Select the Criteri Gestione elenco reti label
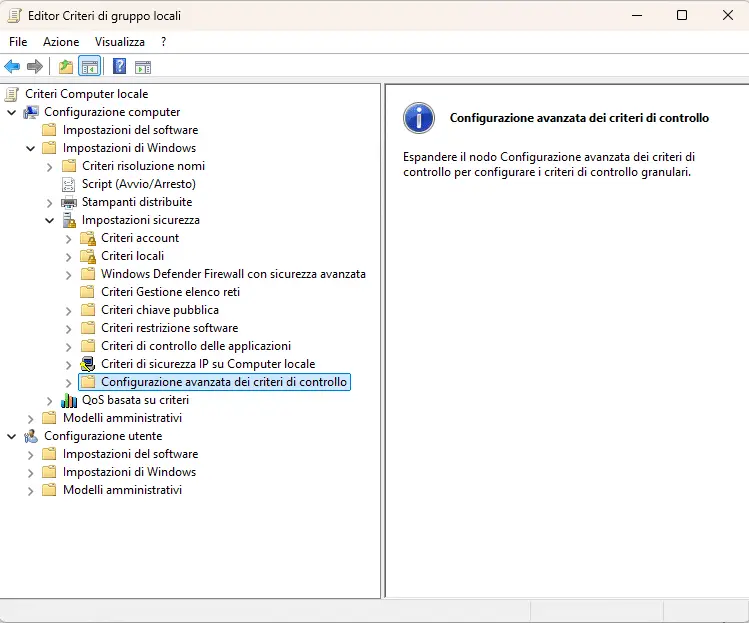This screenshot has width=749, height=623. pyautogui.click(x=171, y=292)
